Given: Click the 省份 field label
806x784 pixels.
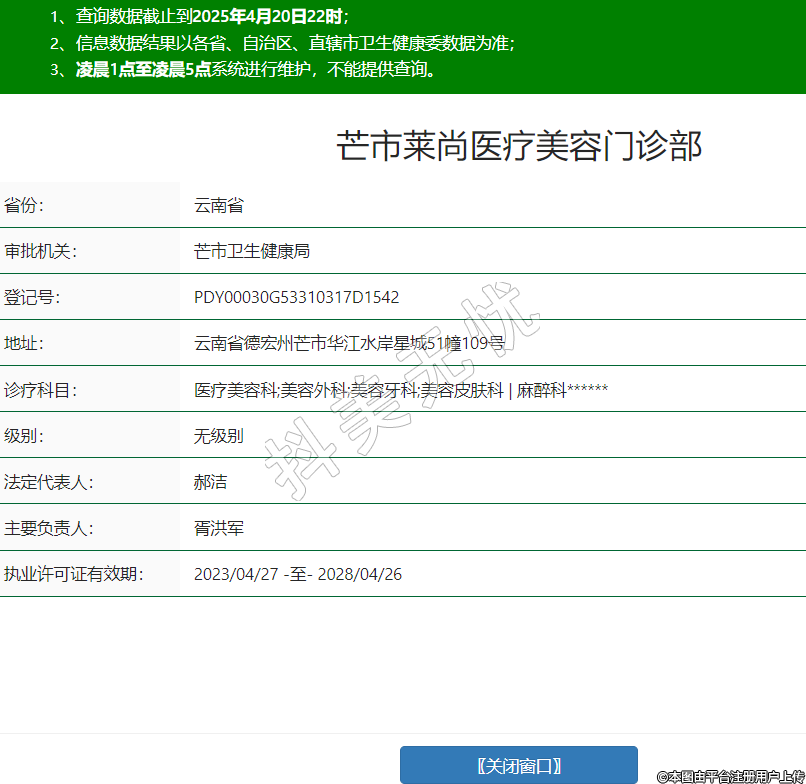Looking at the screenshot, I should [25, 206].
